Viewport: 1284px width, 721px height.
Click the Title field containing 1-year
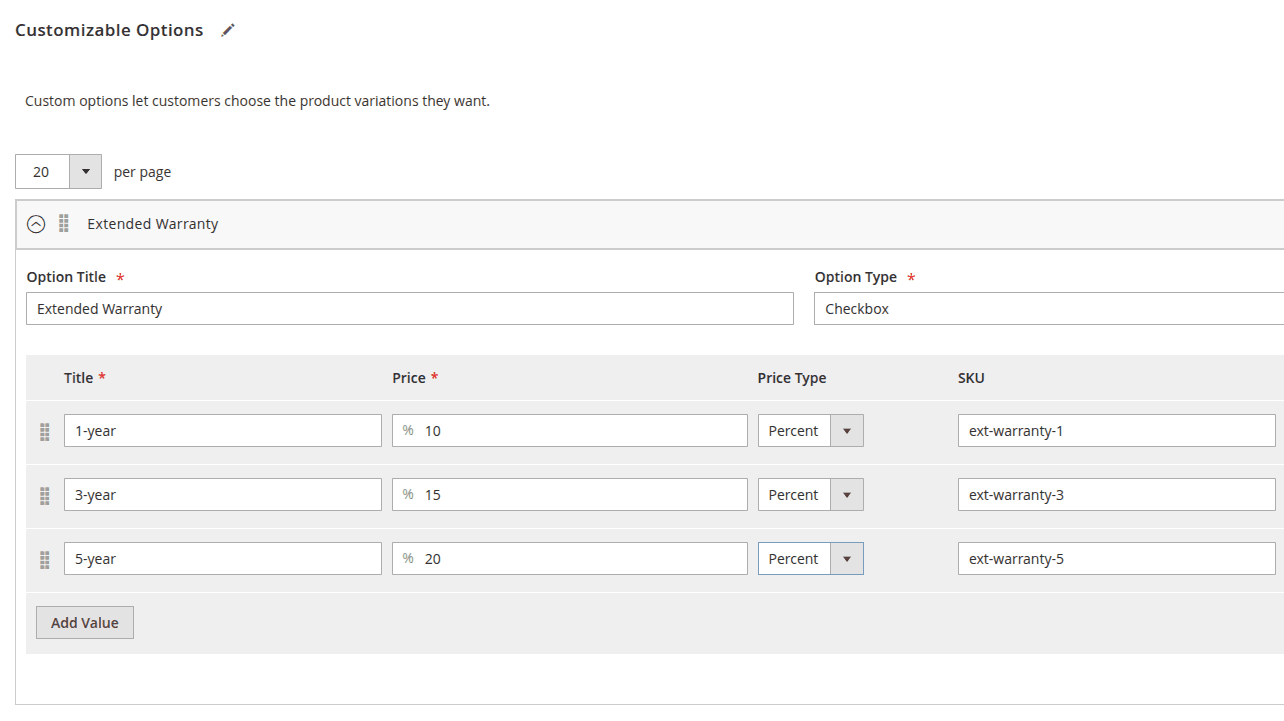[222, 430]
